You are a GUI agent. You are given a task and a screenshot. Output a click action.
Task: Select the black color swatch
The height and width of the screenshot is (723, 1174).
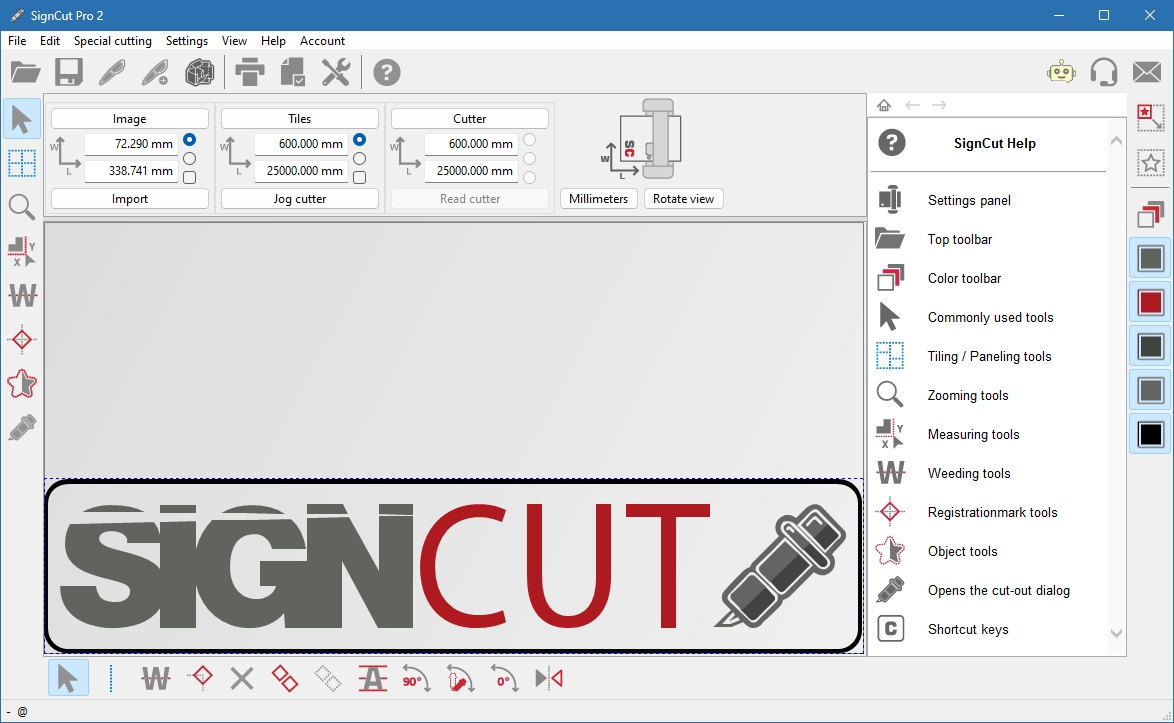(1151, 434)
